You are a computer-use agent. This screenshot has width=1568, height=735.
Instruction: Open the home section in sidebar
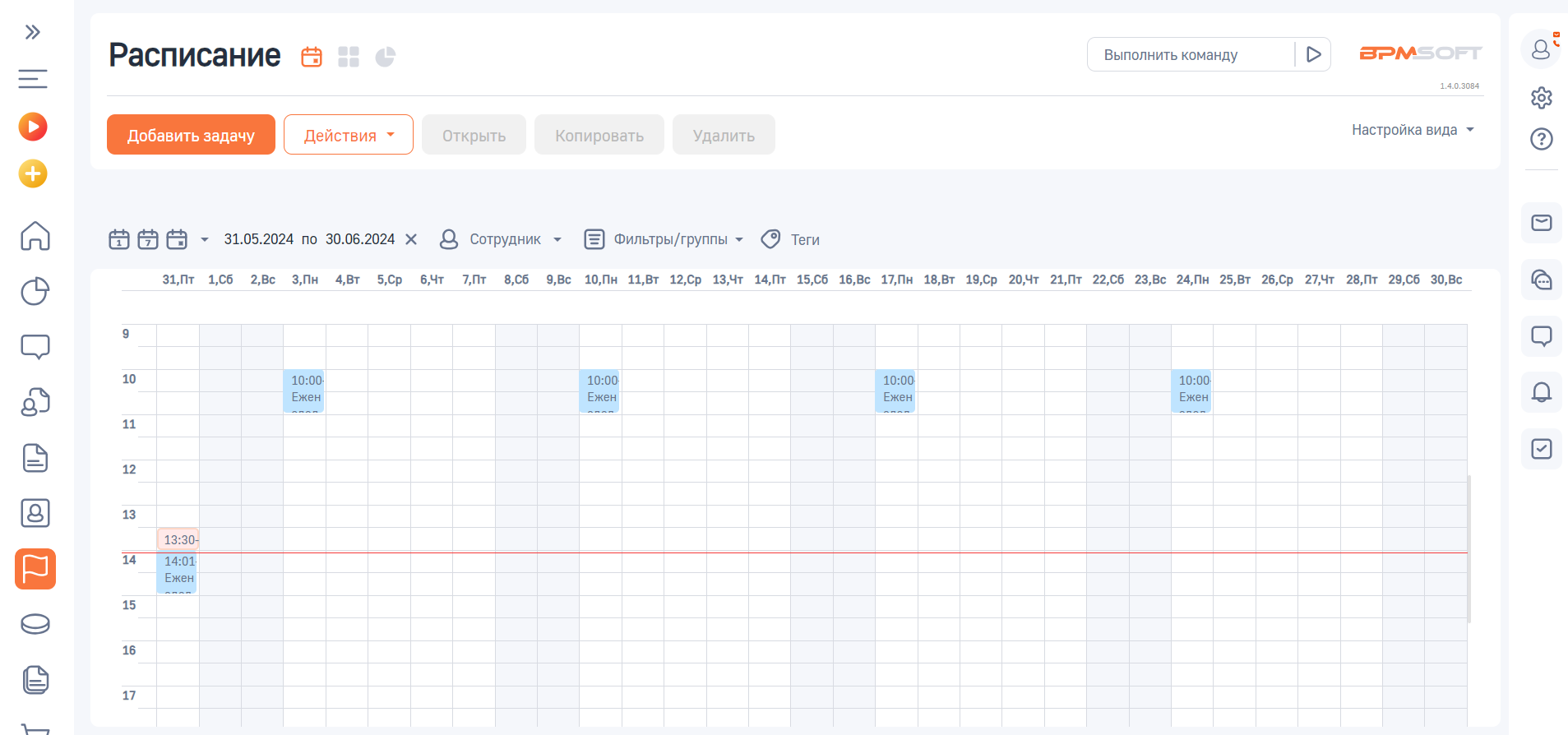tap(35, 236)
